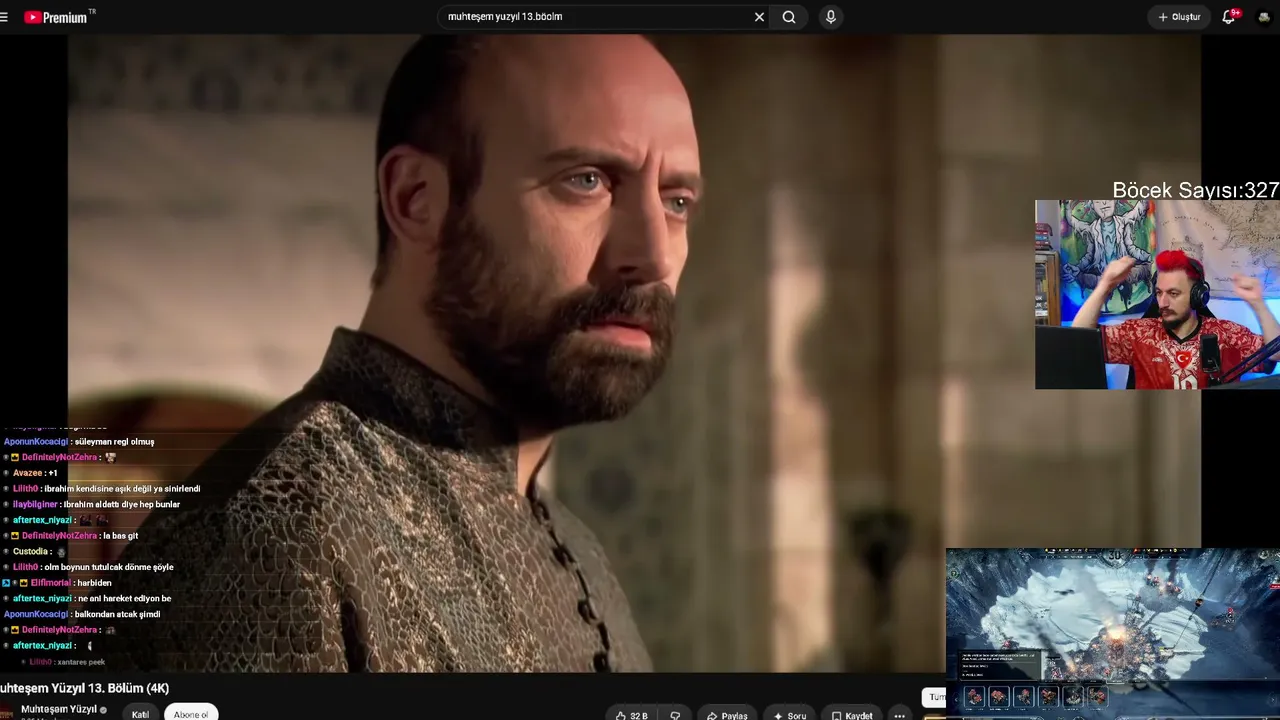Click ilaybilginer's username in chat
The height and width of the screenshot is (720, 1280).
point(34,505)
